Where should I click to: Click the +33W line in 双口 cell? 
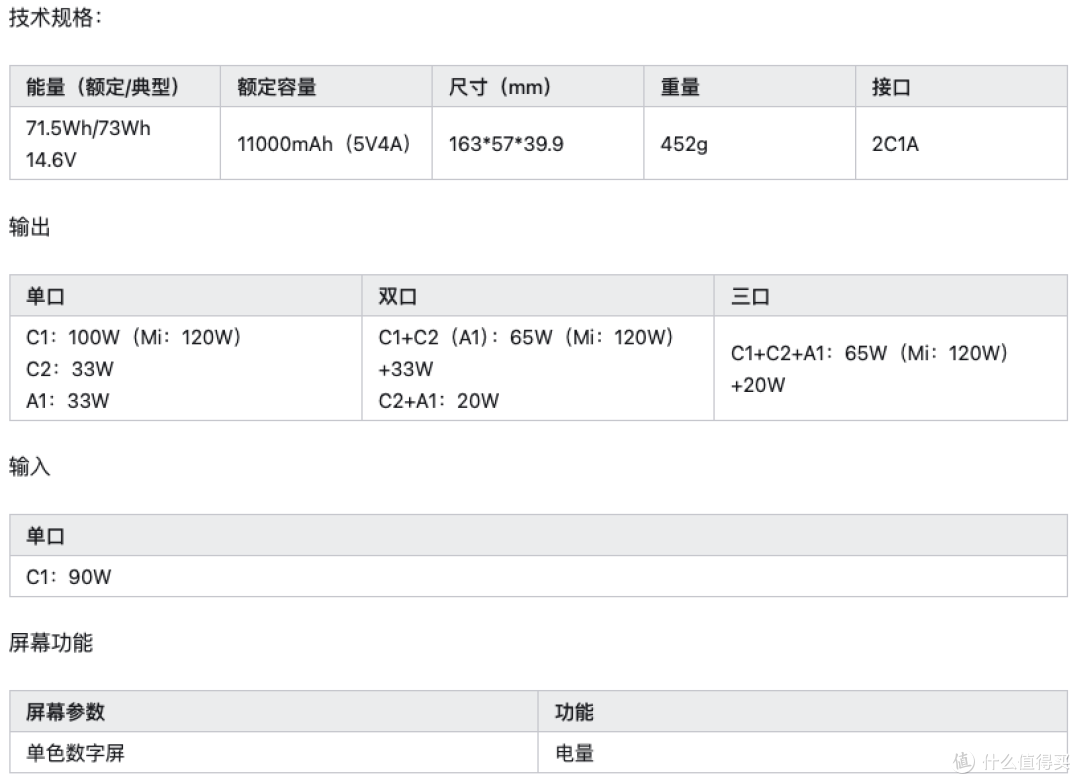tap(406, 369)
